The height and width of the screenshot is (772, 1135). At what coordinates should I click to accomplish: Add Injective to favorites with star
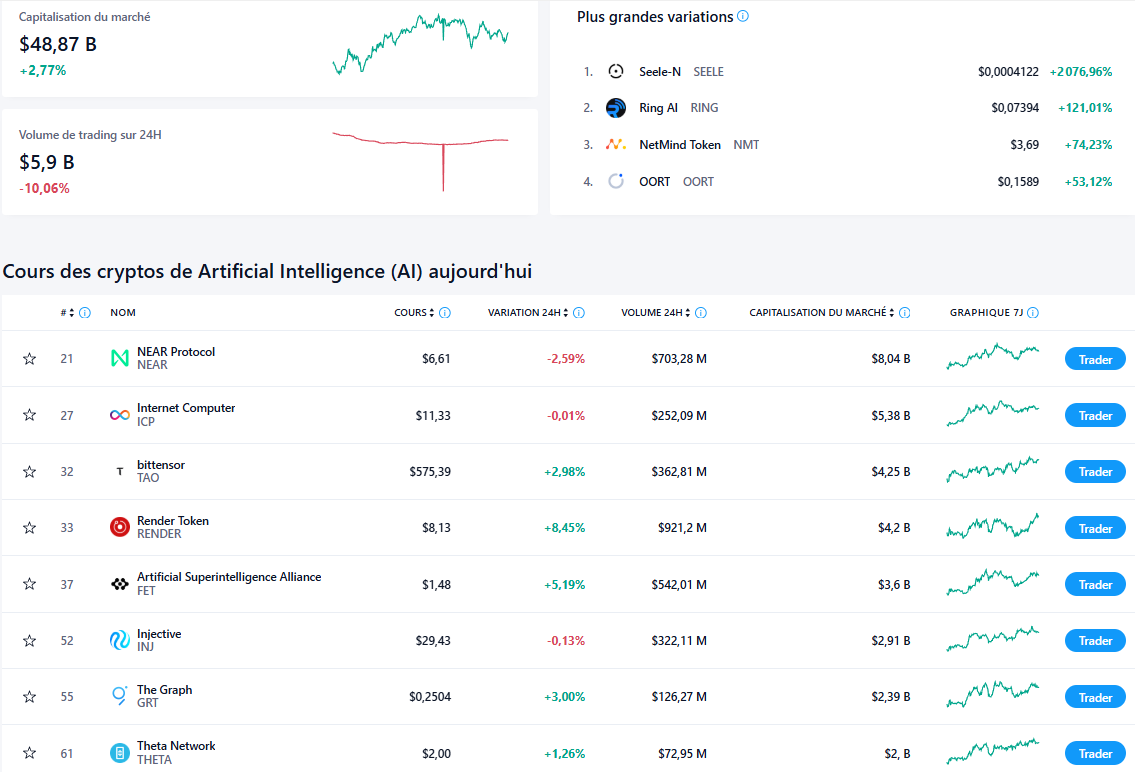click(30, 640)
